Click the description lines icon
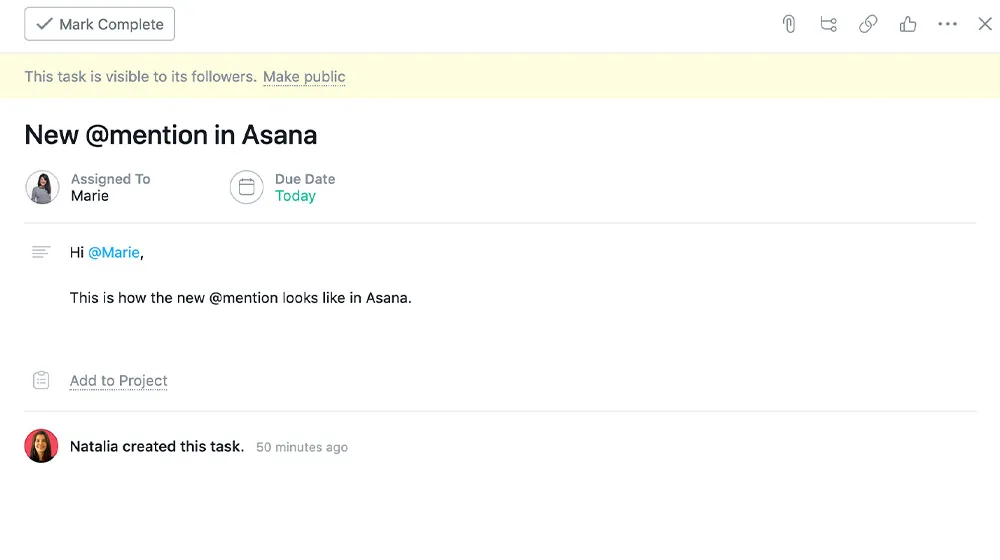1000x560 pixels. click(41, 252)
